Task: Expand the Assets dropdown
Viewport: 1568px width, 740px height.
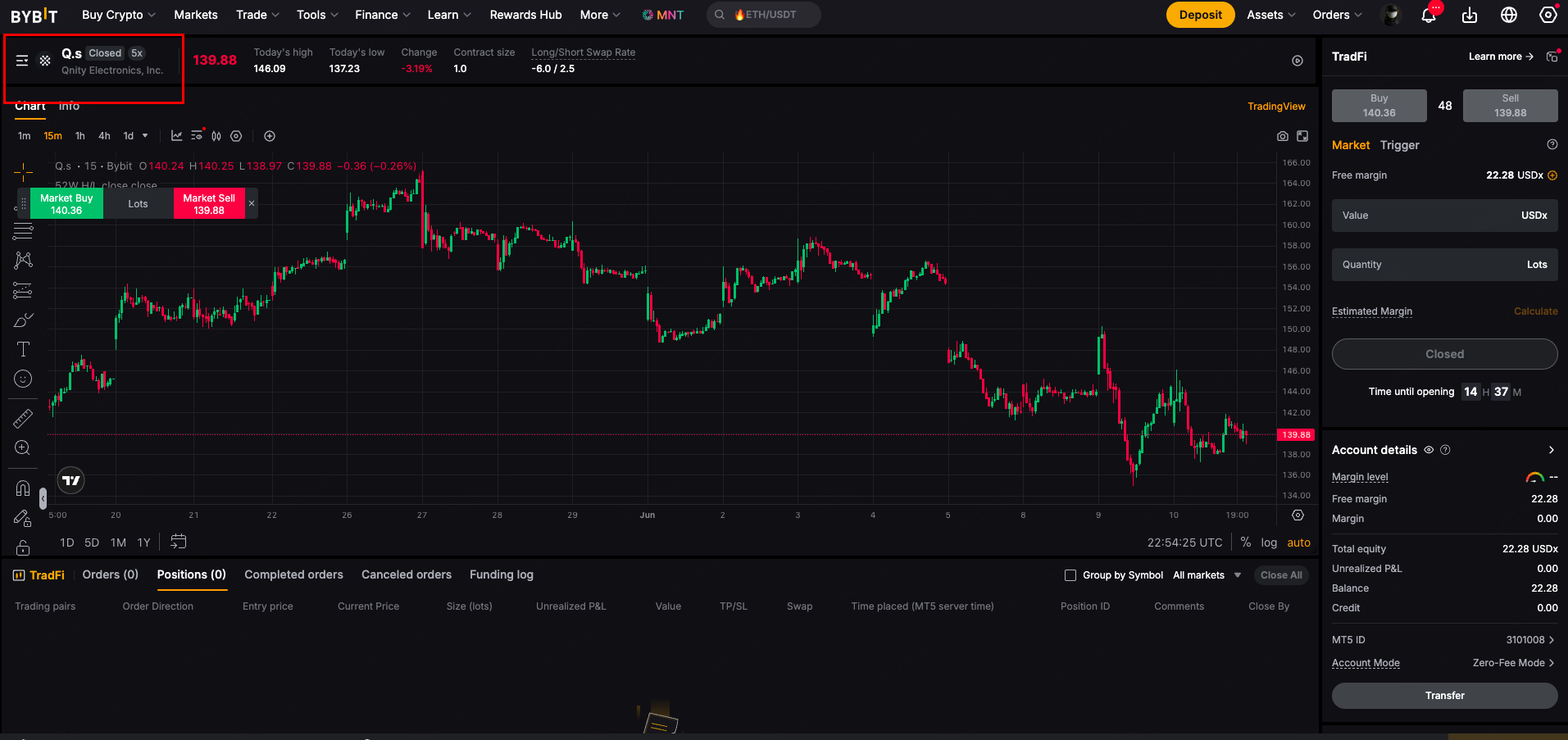Action: 1271,15
